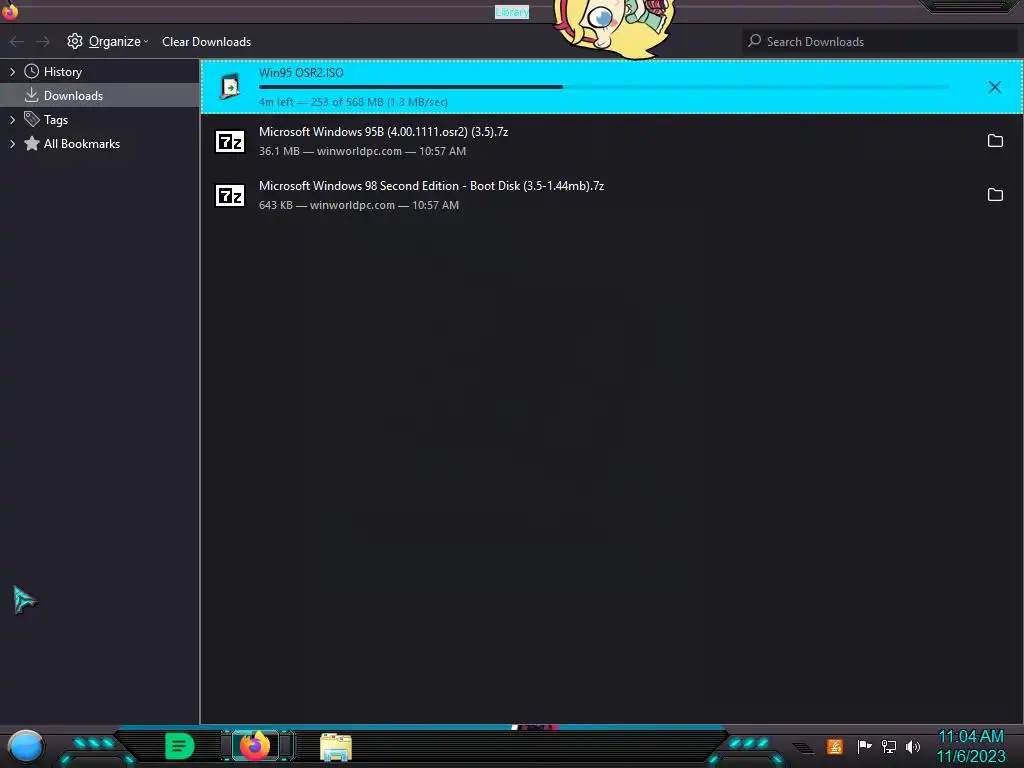Click Clear Downloads
Image resolution: width=1024 pixels, height=768 pixels.
tap(206, 42)
